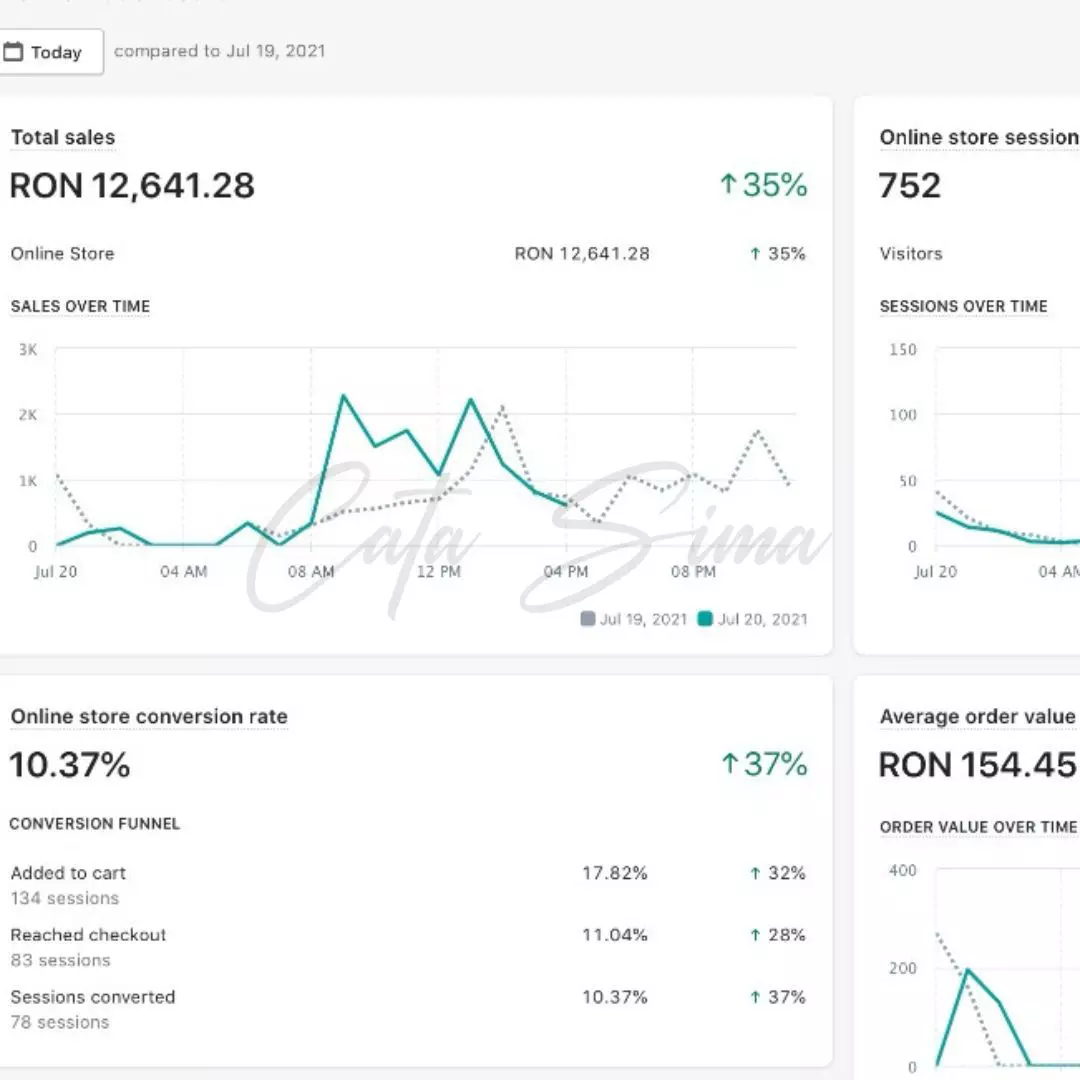Click the up arrow beside 28% in Reached checkout row
The image size is (1080, 1080).
(x=755, y=936)
